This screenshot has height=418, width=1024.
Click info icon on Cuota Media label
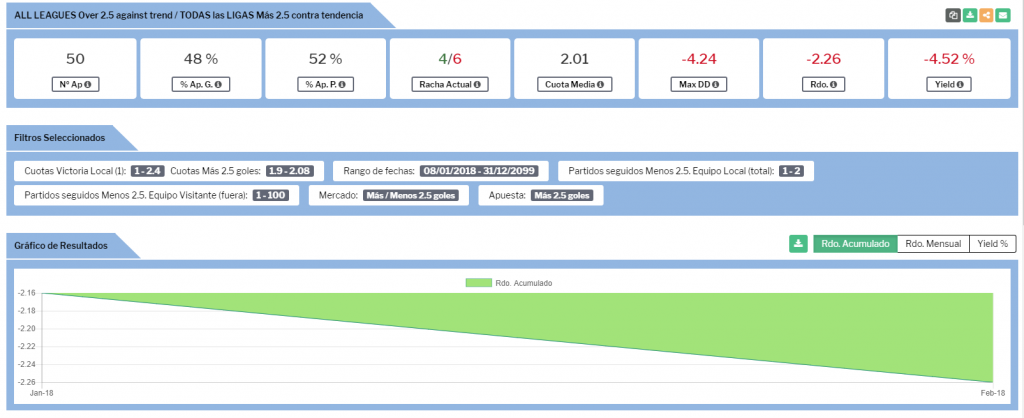[600, 84]
